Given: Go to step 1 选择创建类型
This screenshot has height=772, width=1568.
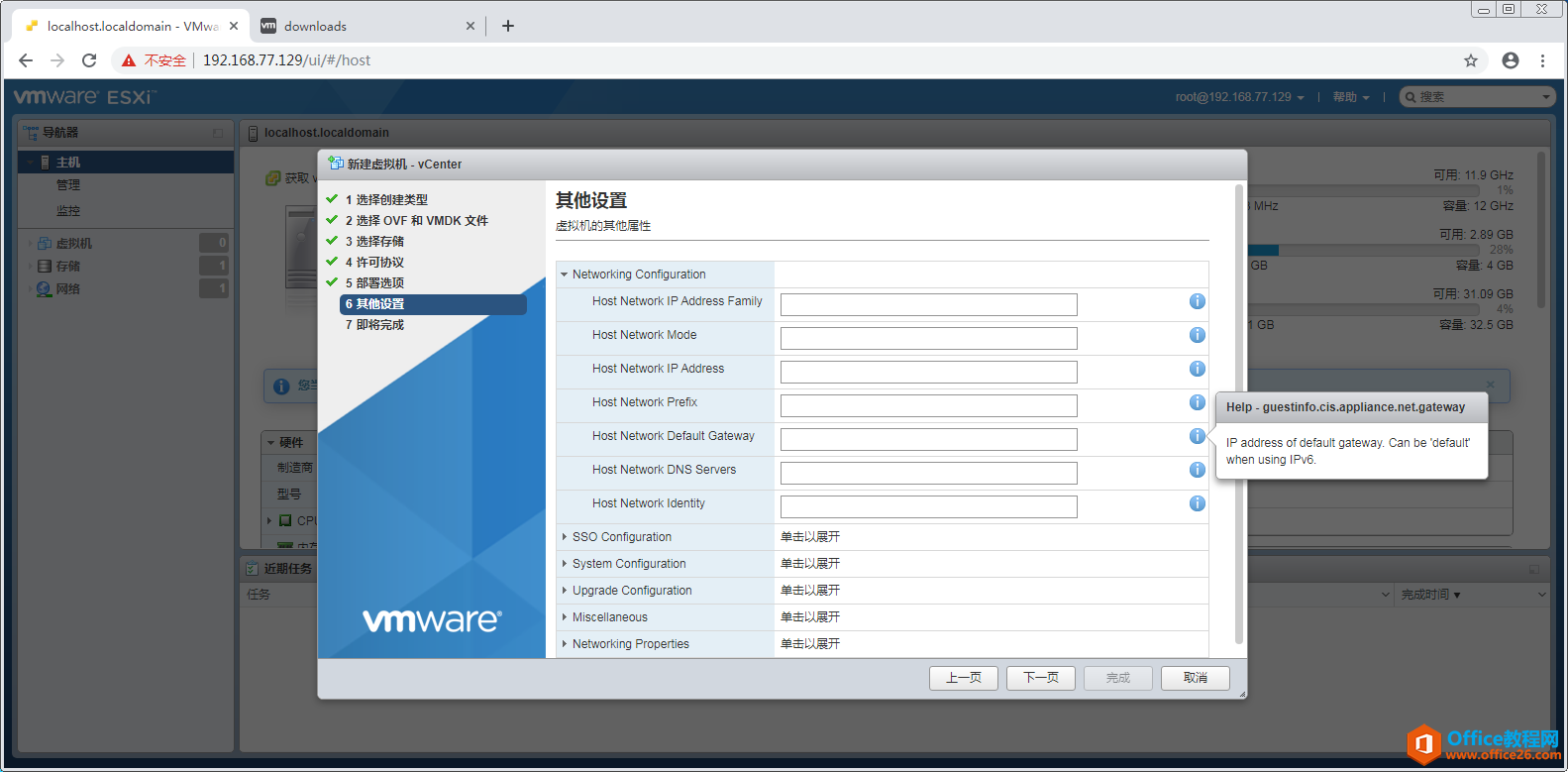Looking at the screenshot, I should pos(386,199).
